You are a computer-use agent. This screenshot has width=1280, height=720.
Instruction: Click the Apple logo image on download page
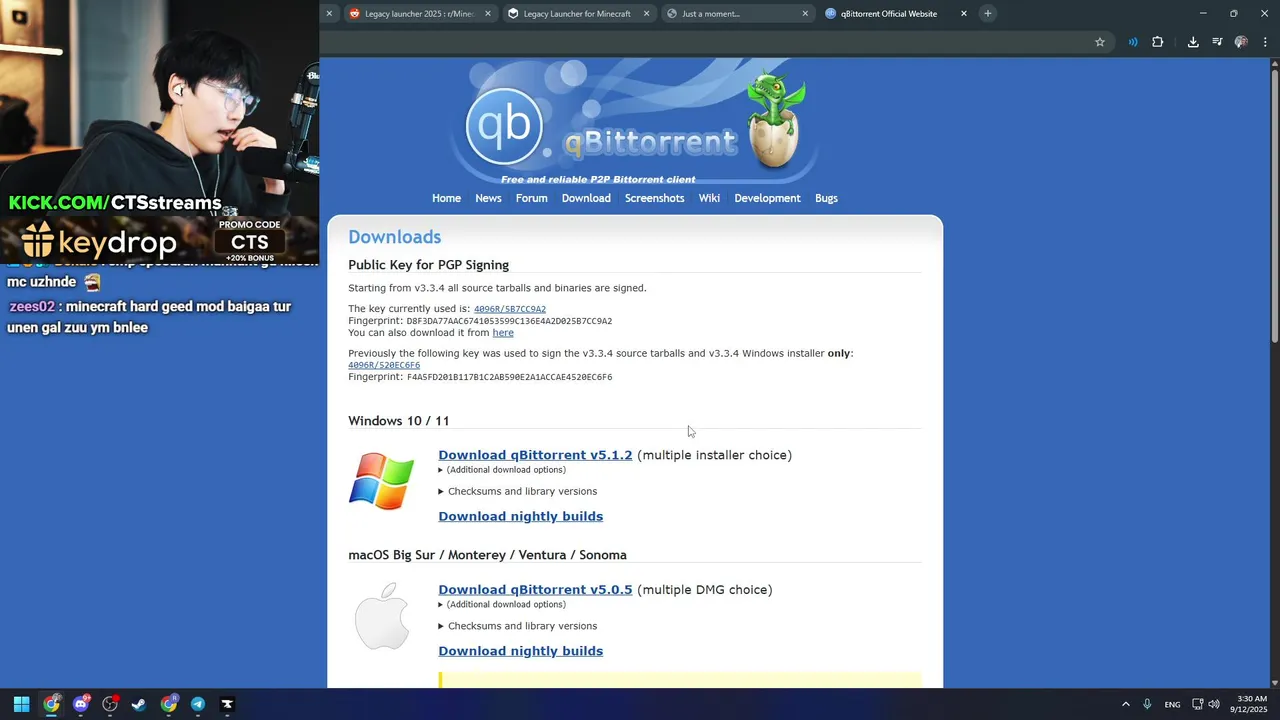tap(382, 616)
